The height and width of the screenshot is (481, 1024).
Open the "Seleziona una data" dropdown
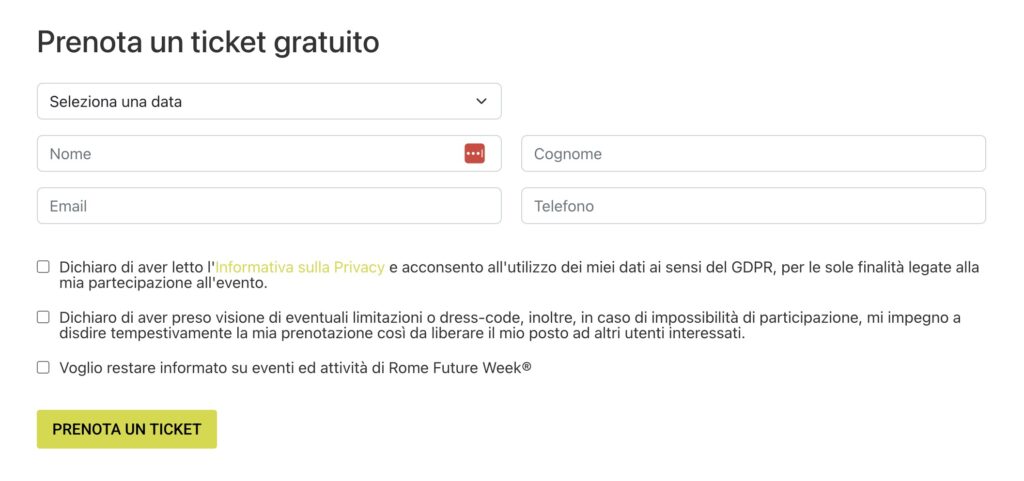point(269,101)
